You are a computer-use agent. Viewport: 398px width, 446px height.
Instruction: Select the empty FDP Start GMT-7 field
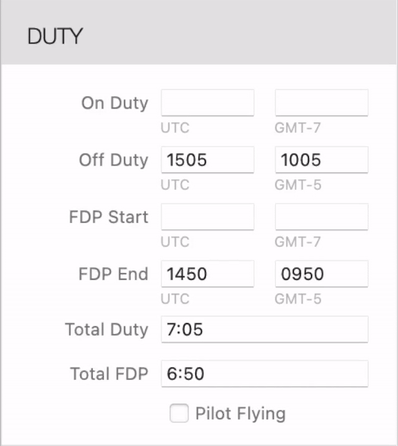pos(322,217)
